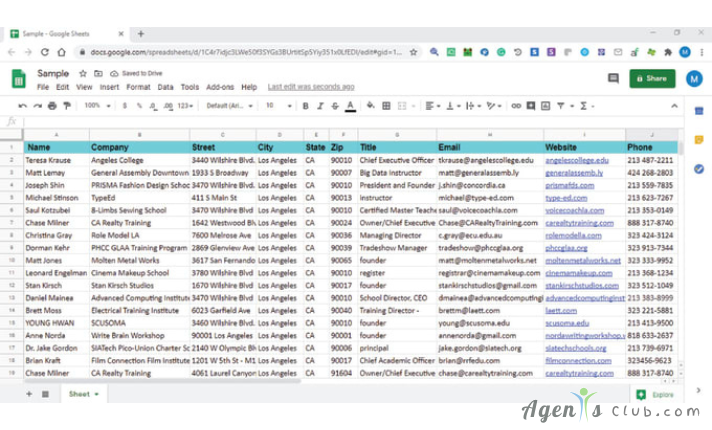Open the Edit menu
This screenshot has height=430, width=712.
click(62, 87)
